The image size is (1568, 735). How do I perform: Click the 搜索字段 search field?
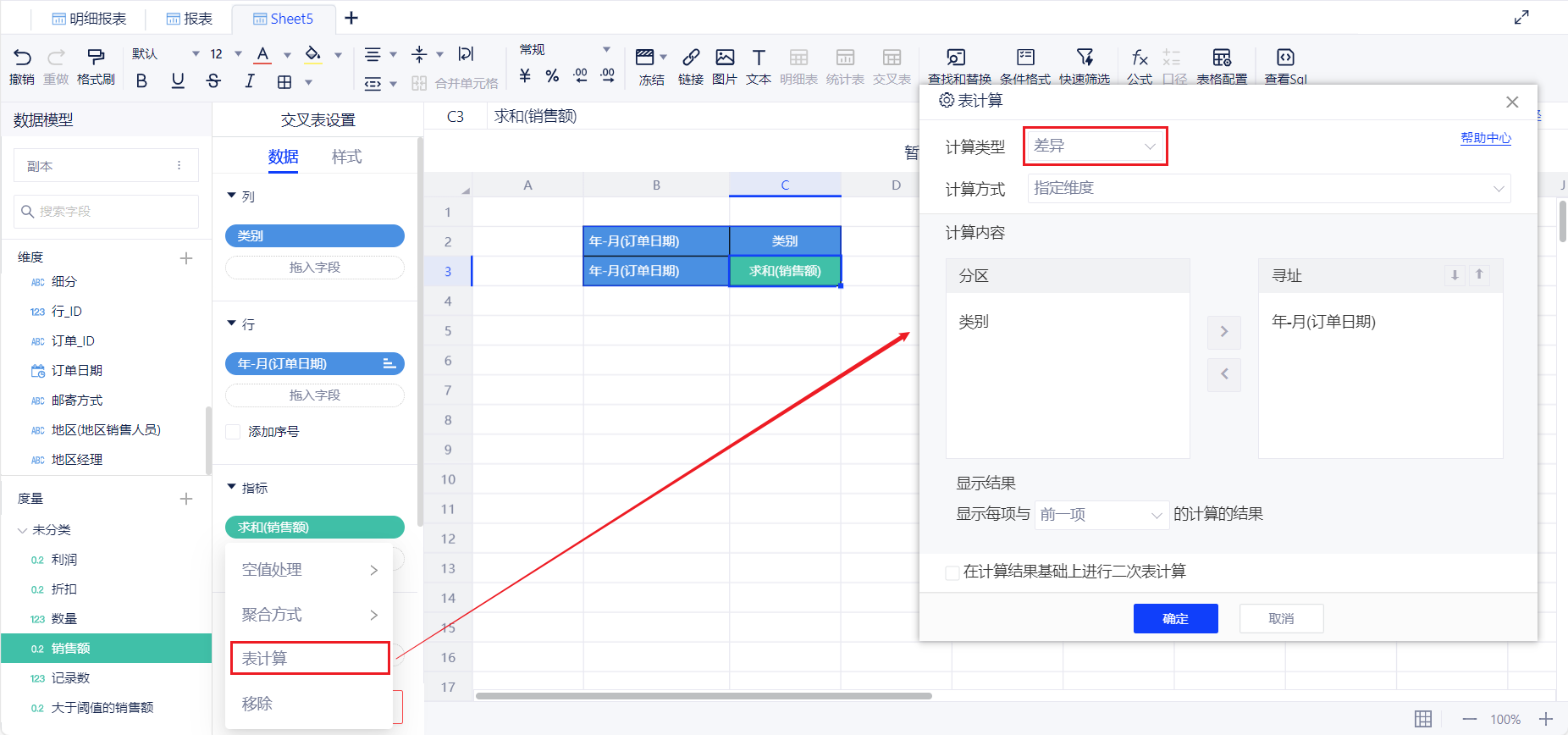108,212
